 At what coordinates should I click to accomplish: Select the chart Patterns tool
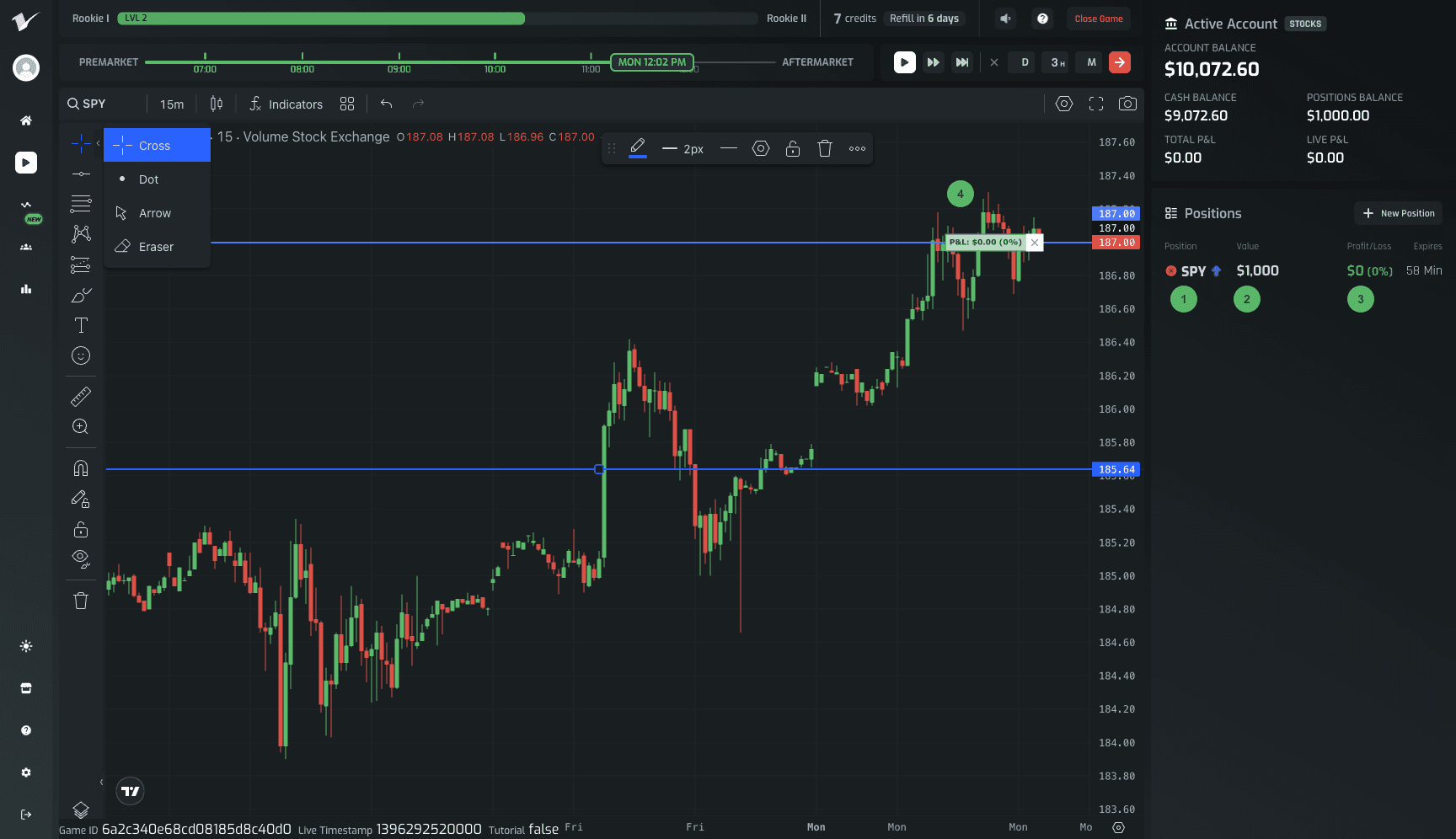point(81,233)
